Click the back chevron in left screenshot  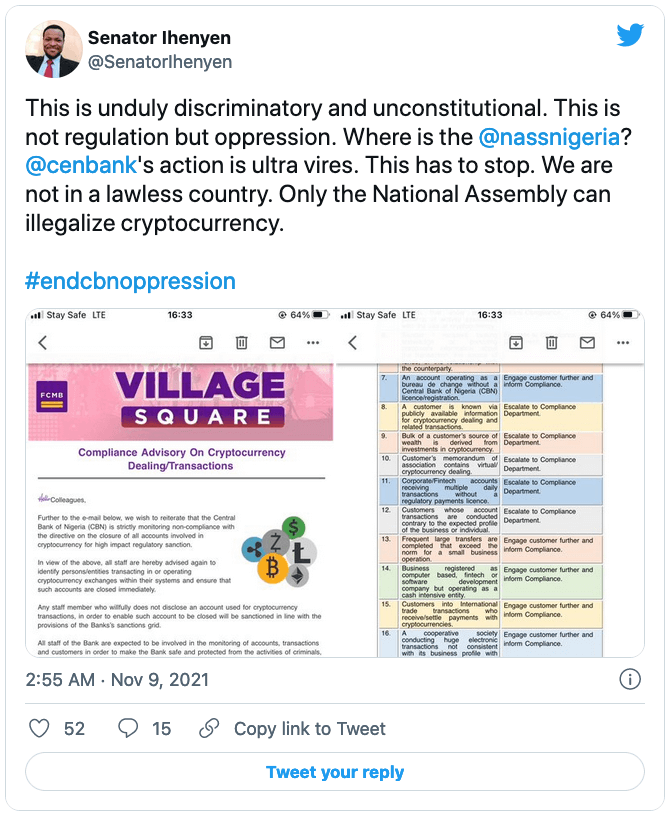[43, 342]
